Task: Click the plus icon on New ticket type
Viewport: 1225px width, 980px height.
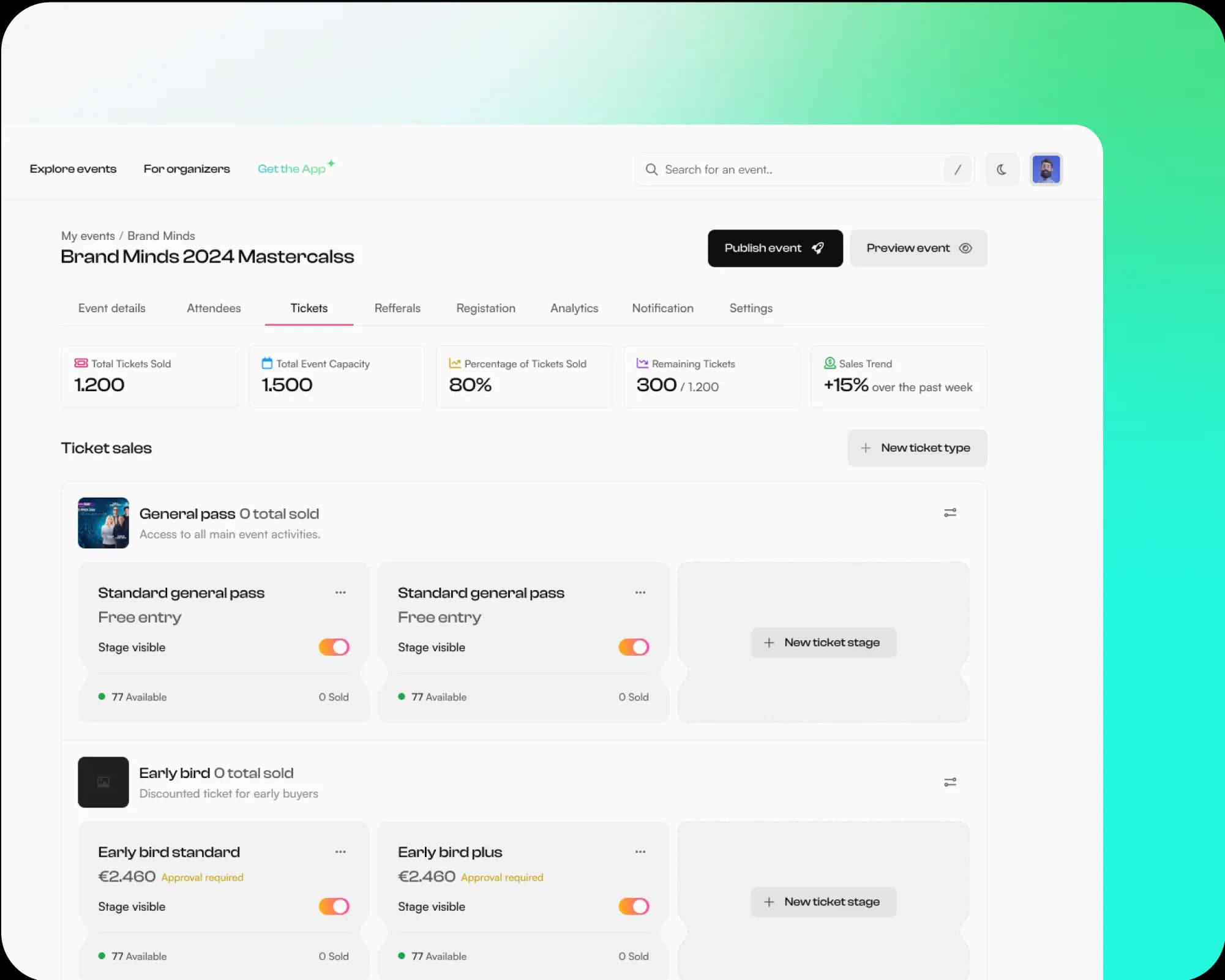Action: coord(866,448)
